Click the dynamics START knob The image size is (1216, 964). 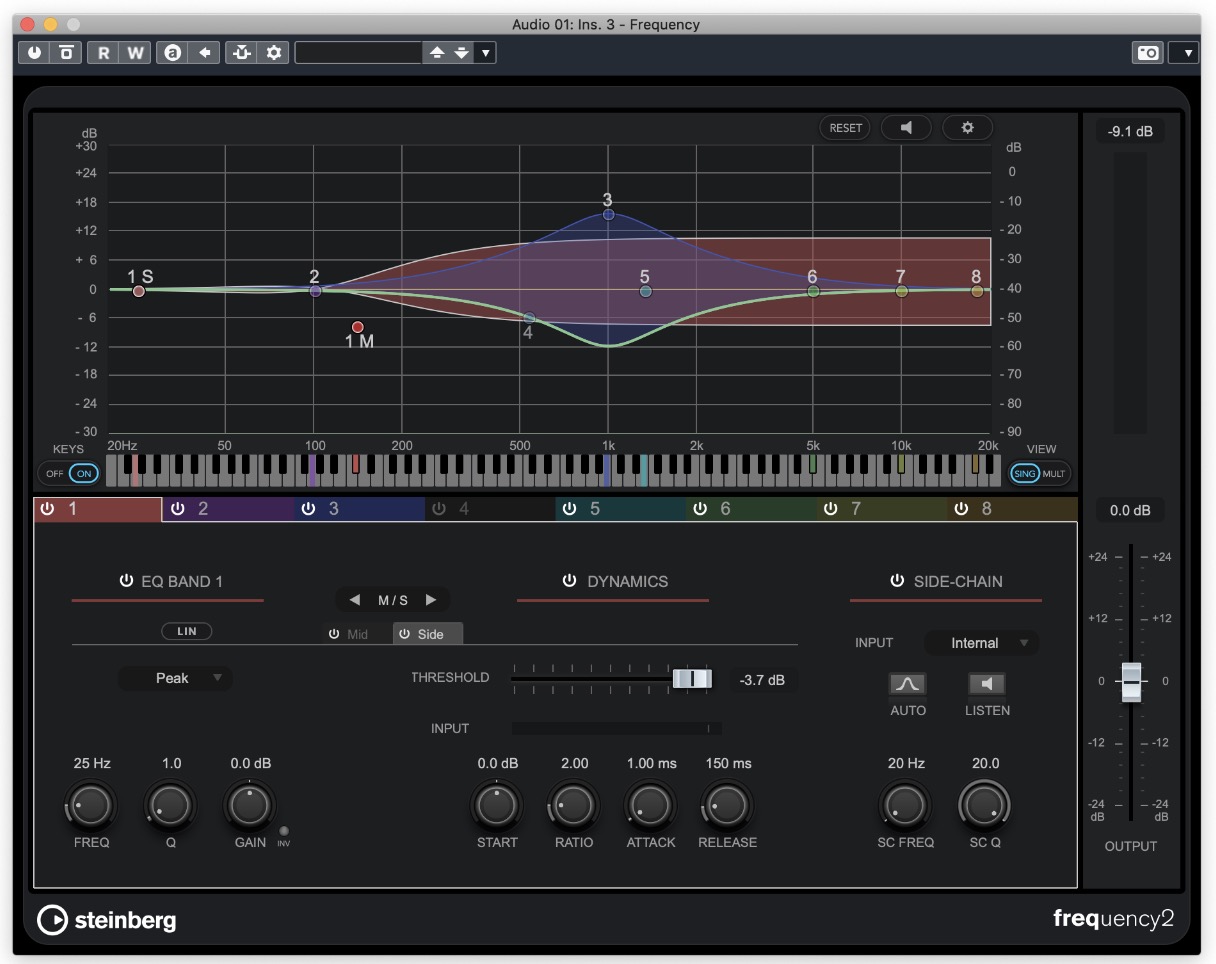(497, 805)
